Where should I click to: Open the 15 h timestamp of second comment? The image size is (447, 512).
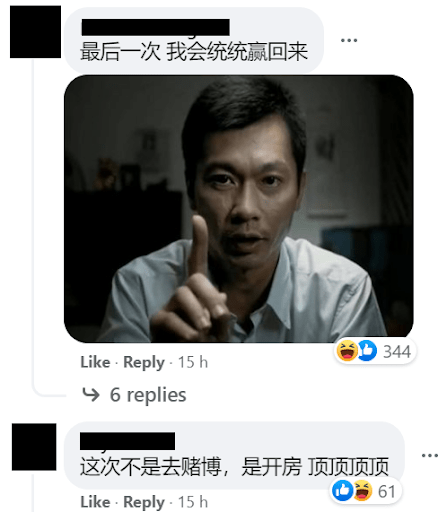pos(193,502)
